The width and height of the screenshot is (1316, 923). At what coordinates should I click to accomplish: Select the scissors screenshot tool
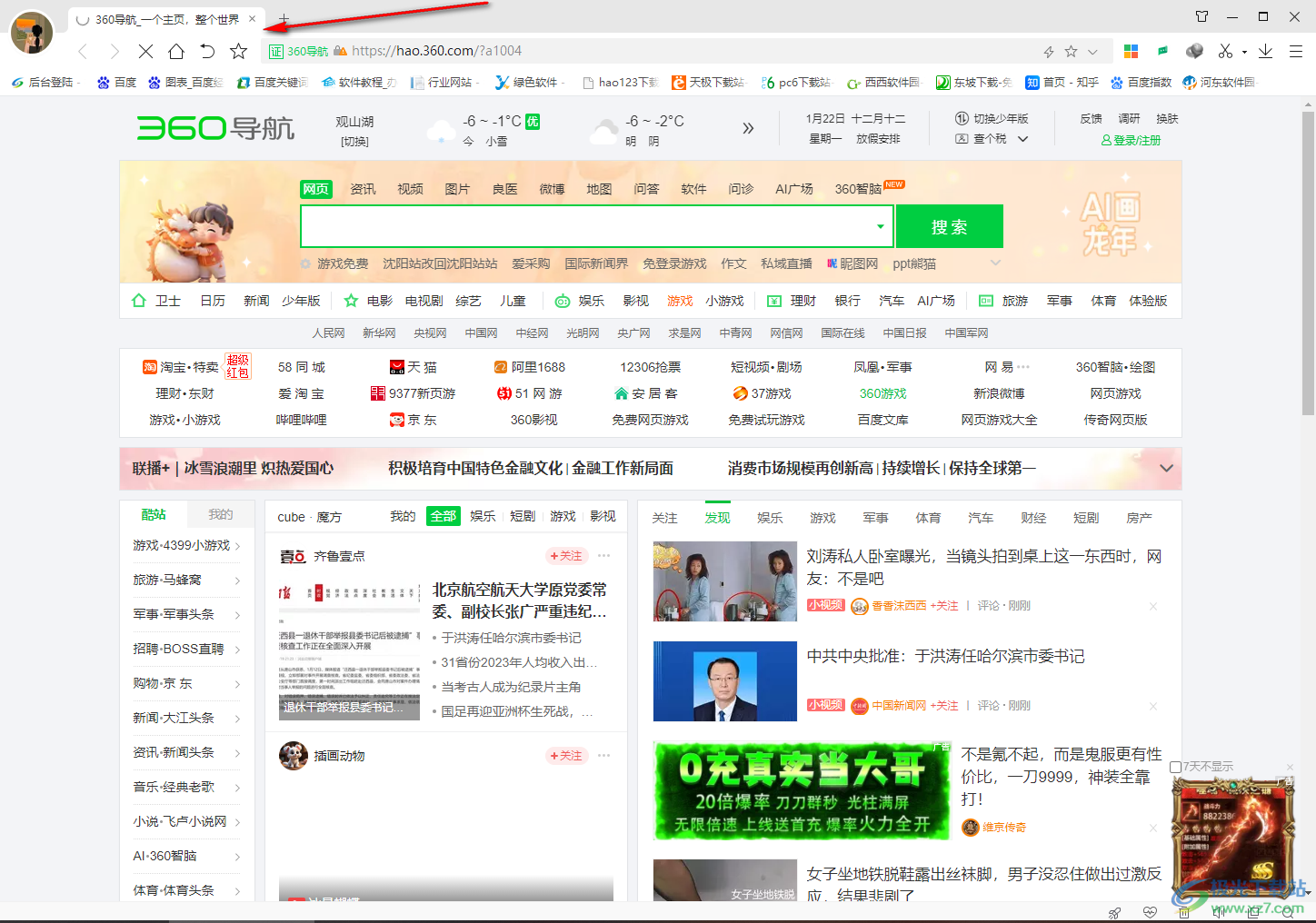click(1225, 51)
